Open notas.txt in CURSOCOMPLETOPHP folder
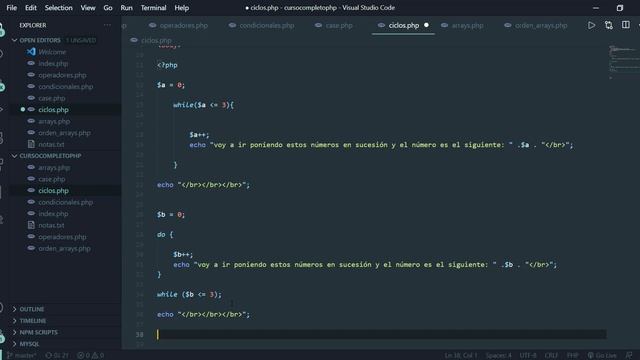Image resolution: width=640 pixels, height=360 pixels. click(51, 225)
